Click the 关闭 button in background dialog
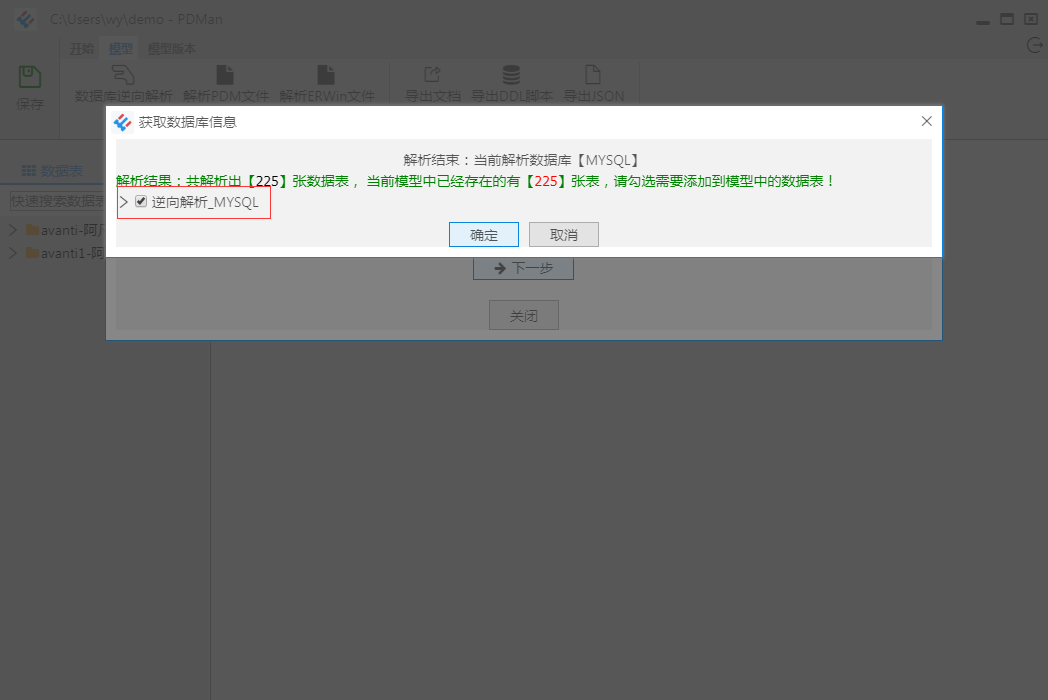Screen dimensions: 1048x700 pyautogui.click(x=524, y=316)
